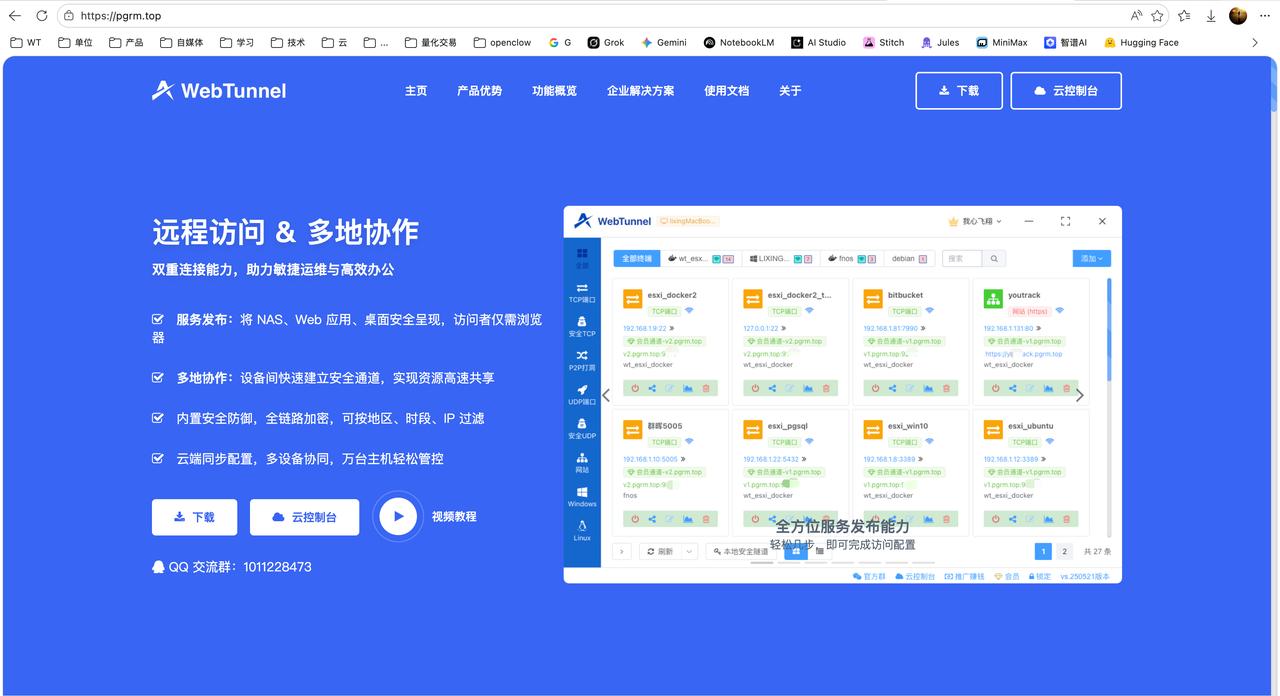Click the WebTunnel app screenshot slide image
1280x696 pixels.
(842, 394)
